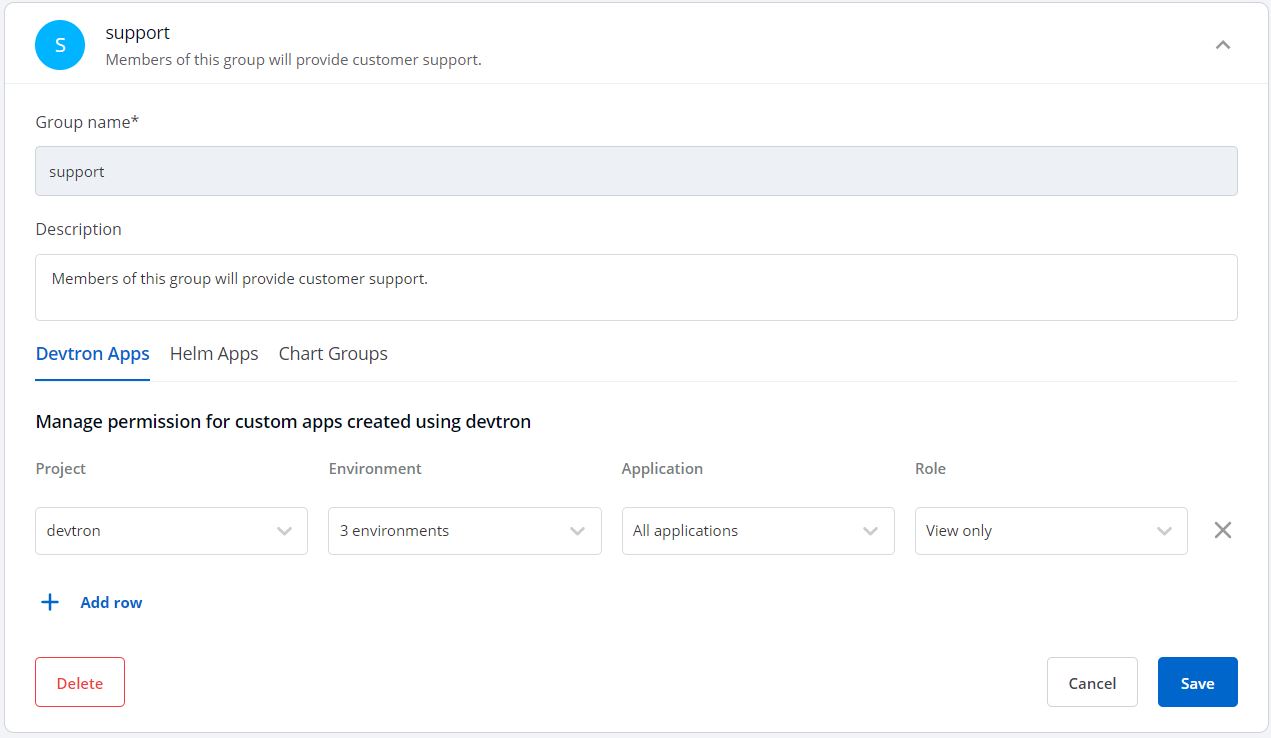The width and height of the screenshot is (1271, 738).
Task: Expand the '3 environments' Environment dropdown
Action: (x=464, y=531)
